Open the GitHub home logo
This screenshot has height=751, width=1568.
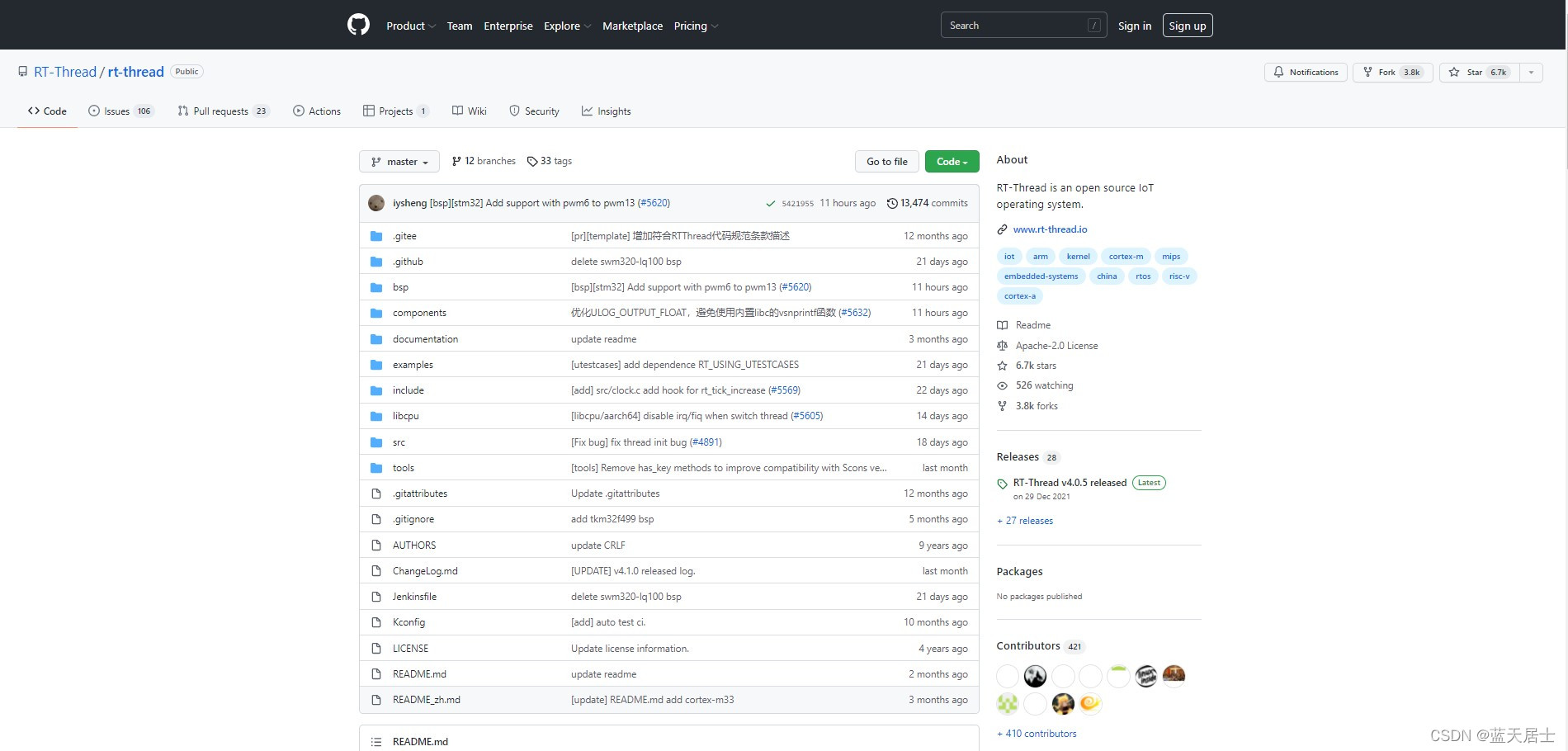(358, 26)
